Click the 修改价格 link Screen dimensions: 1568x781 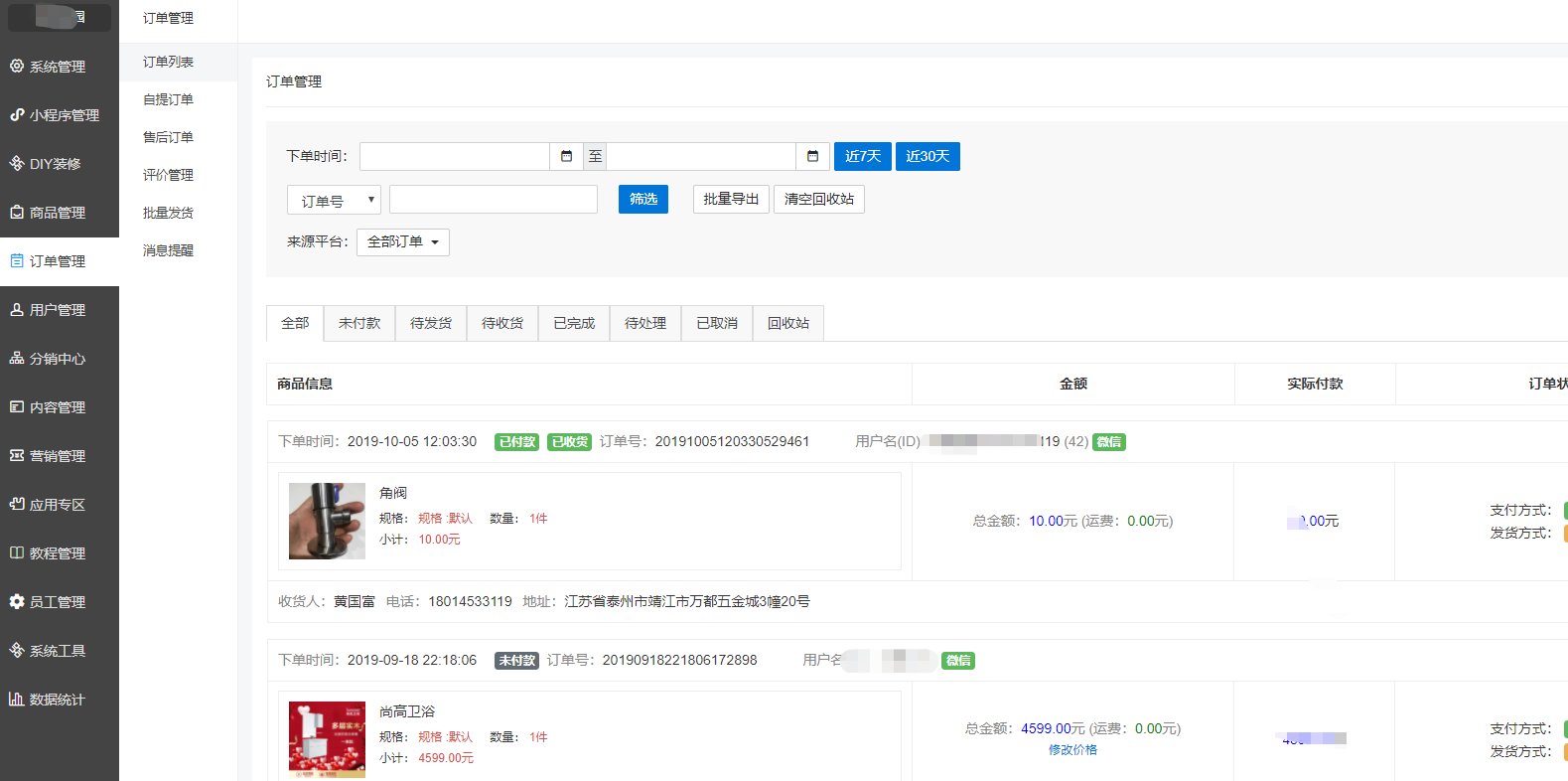[x=1072, y=750]
